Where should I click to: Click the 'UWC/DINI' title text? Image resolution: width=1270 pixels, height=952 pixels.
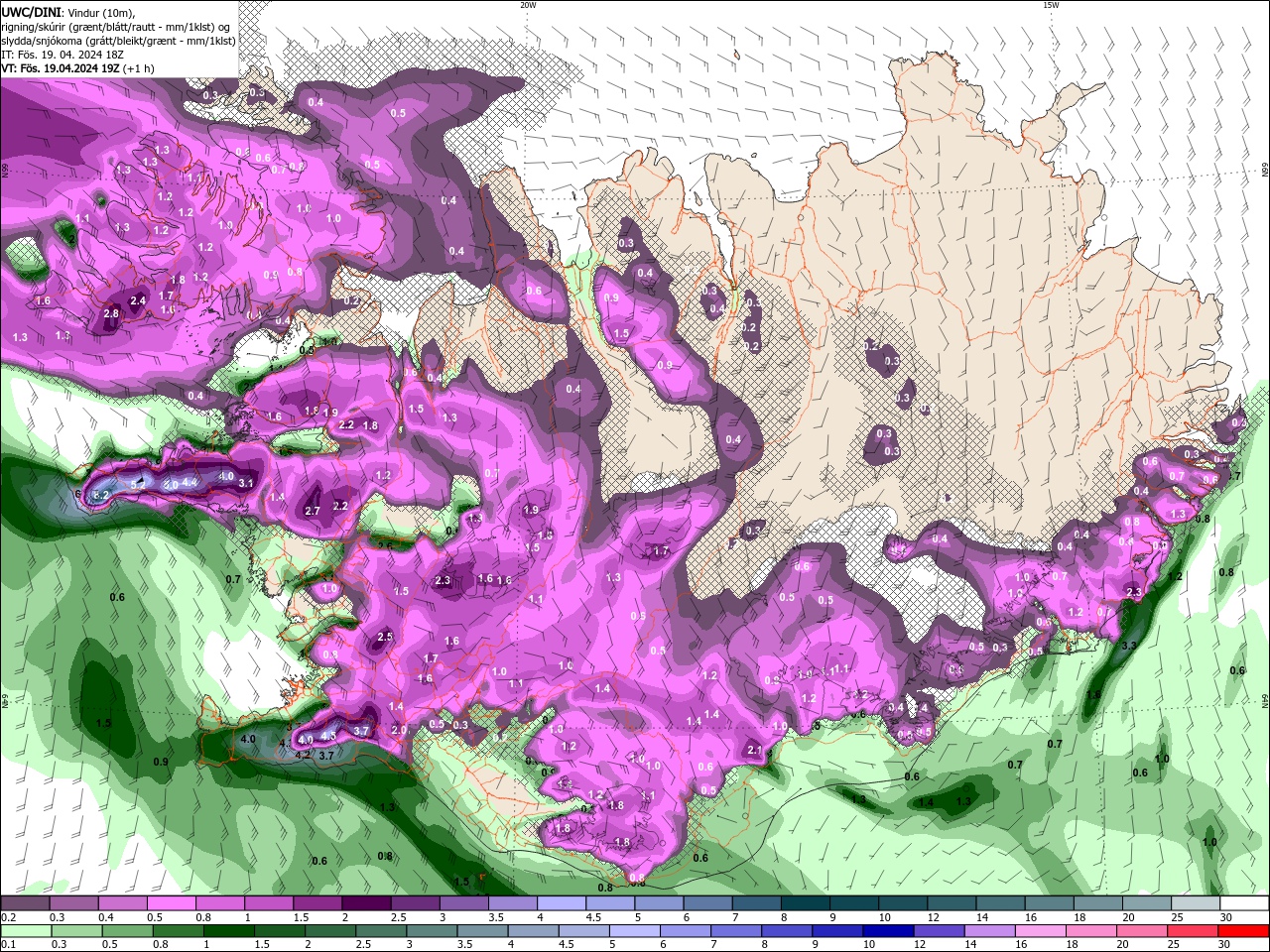coord(30,11)
